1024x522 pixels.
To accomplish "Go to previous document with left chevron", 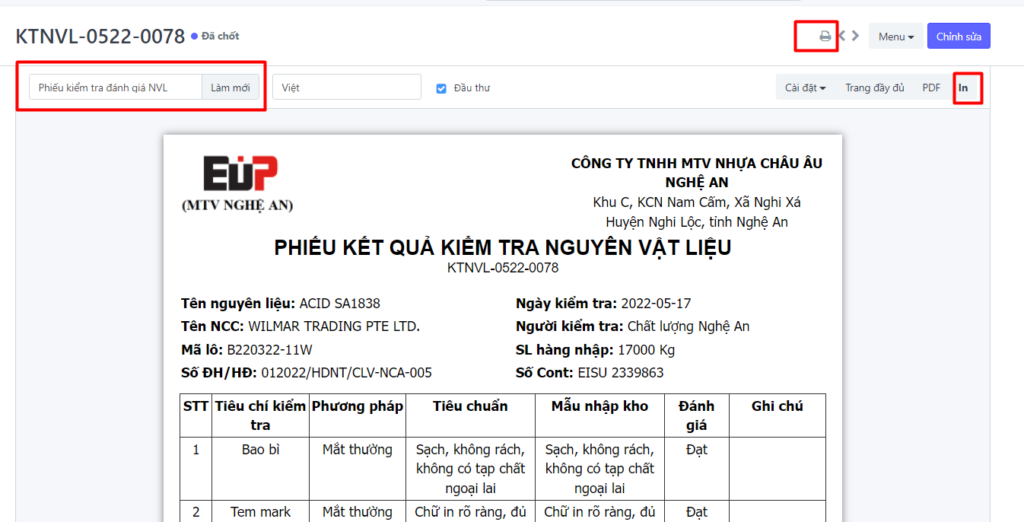I will click(x=843, y=36).
